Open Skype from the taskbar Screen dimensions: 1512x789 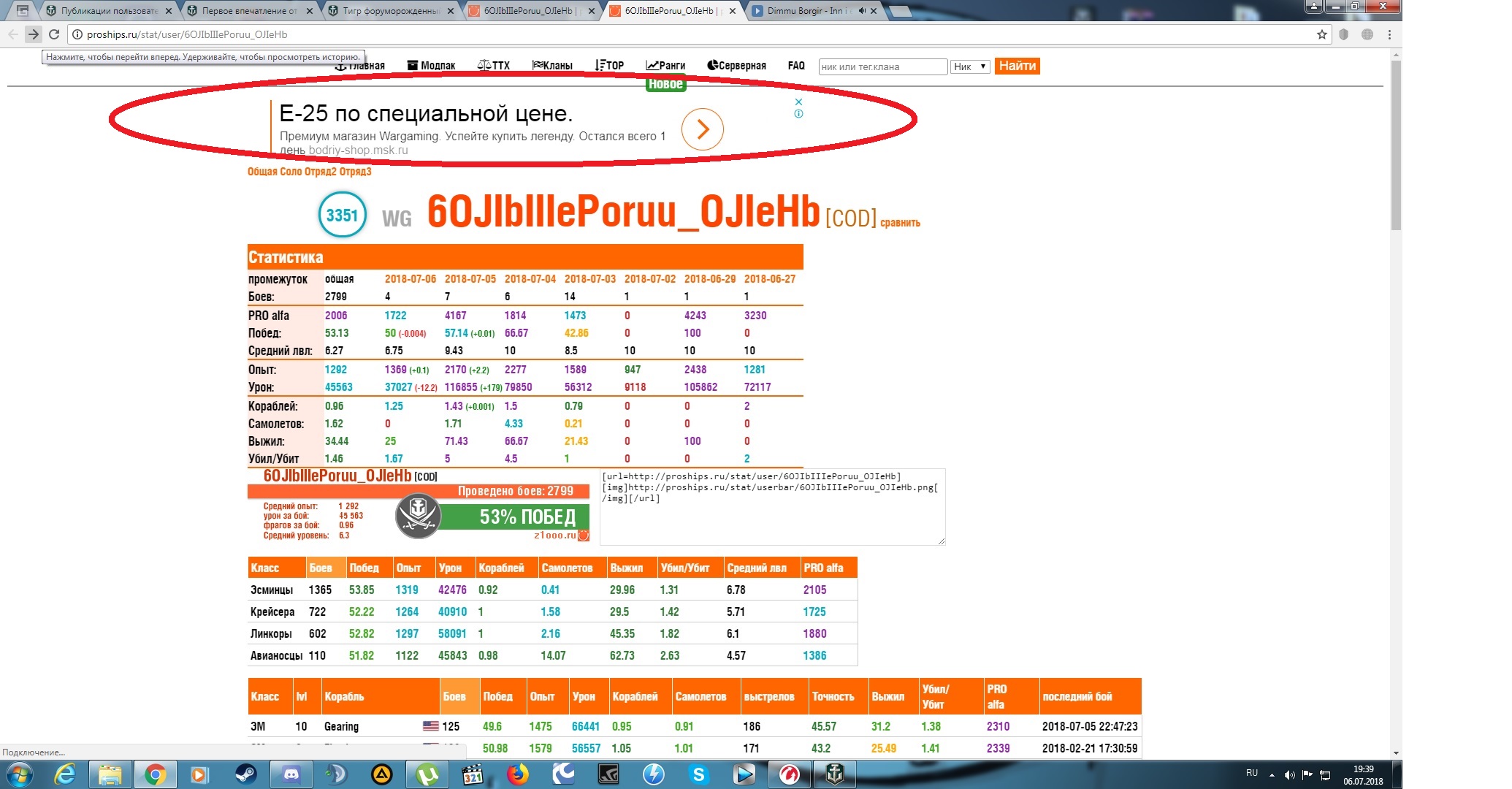click(x=699, y=774)
